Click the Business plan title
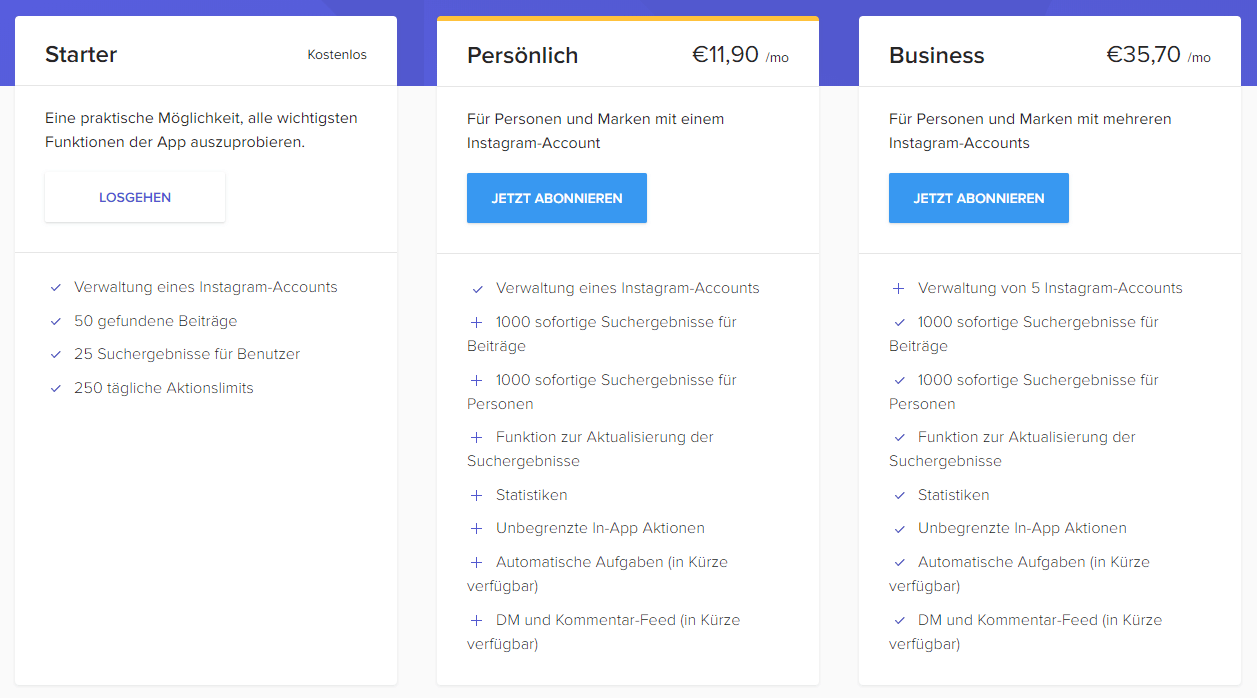This screenshot has width=1257, height=698. pos(936,56)
